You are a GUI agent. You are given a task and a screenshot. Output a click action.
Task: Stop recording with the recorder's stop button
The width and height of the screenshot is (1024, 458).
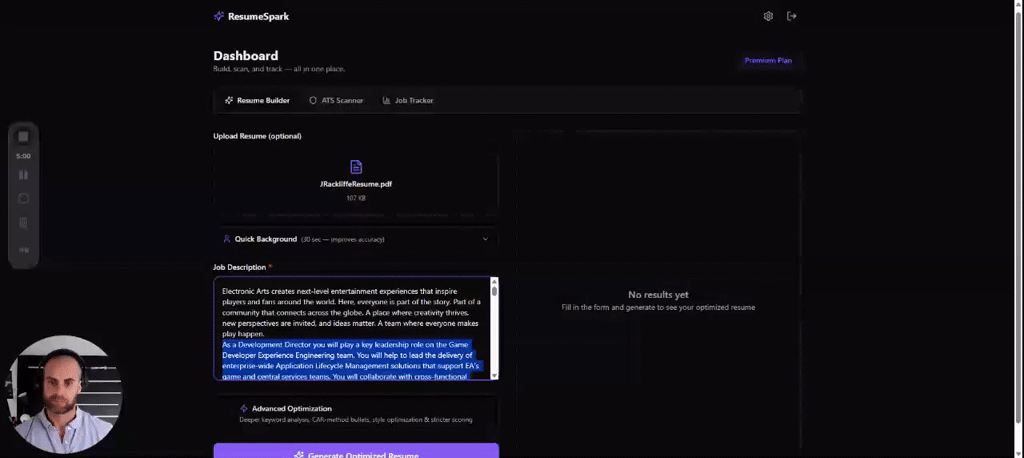24,137
